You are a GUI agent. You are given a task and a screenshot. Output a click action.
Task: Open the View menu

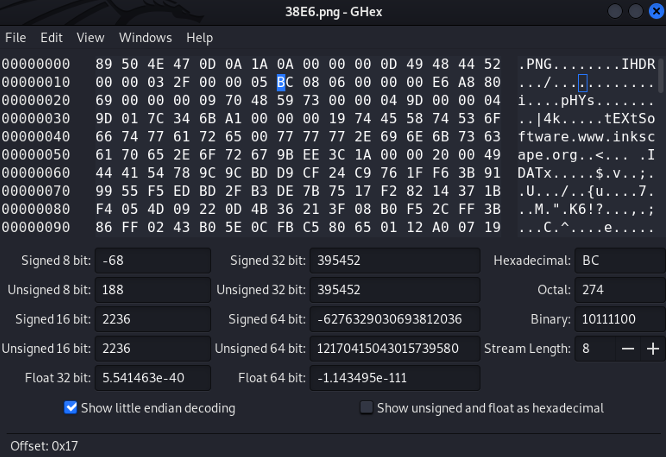[x=90, y=38]
